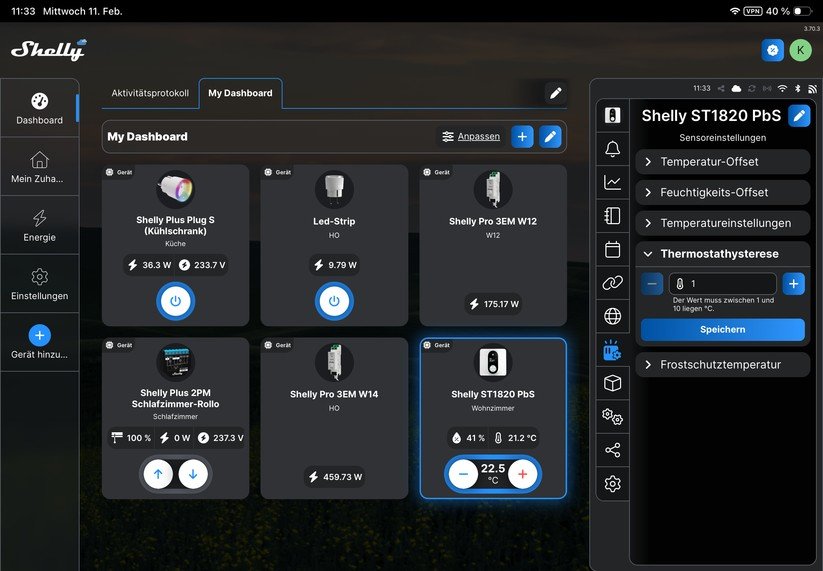823x571 pixels.
Task: Open the notifications bell in device sidebar
Action: (x=612, y=149)
